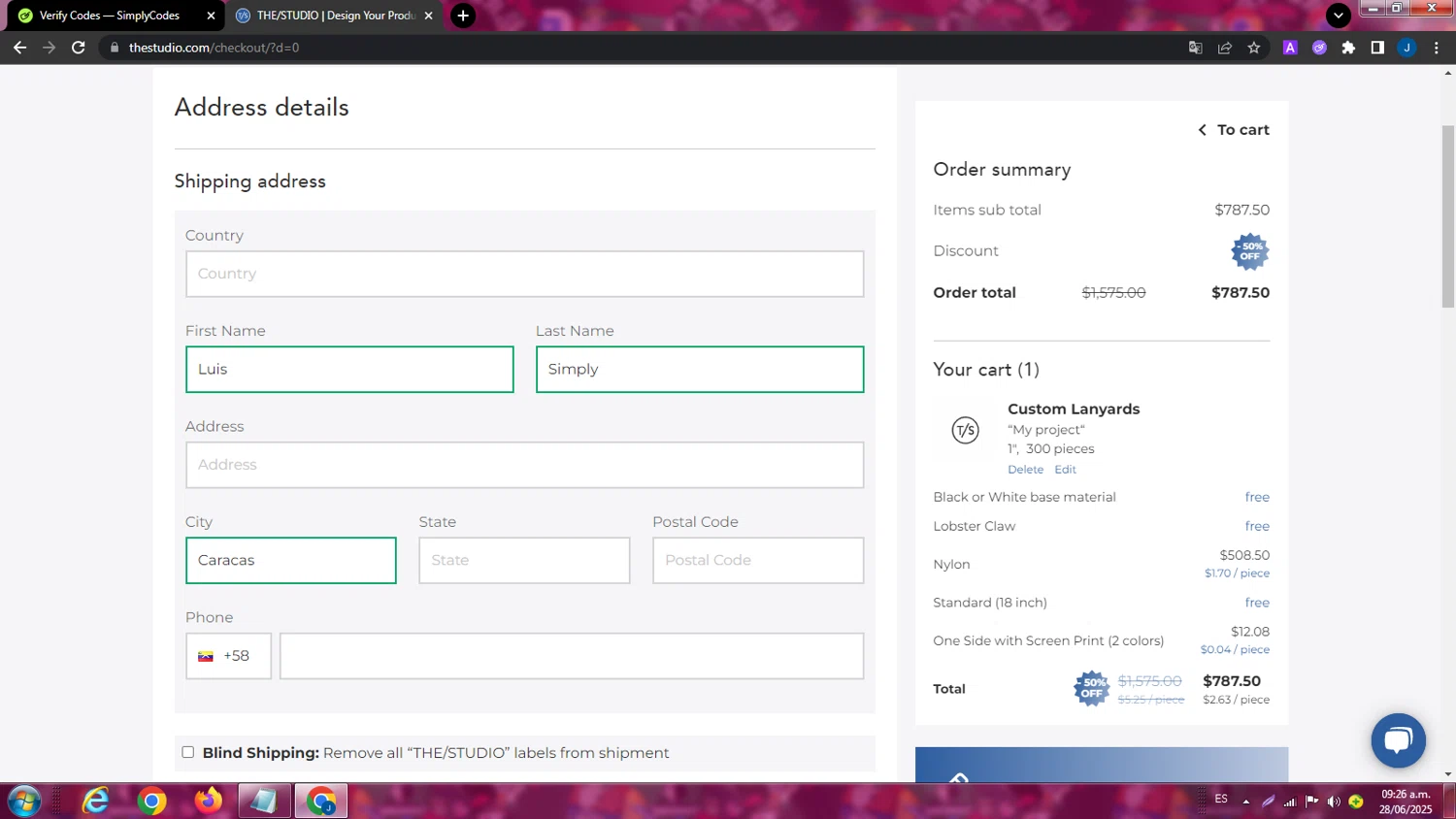Screen dimensions: 1456x819
Task: Open the Windows Start button
Action: point(24,802)
